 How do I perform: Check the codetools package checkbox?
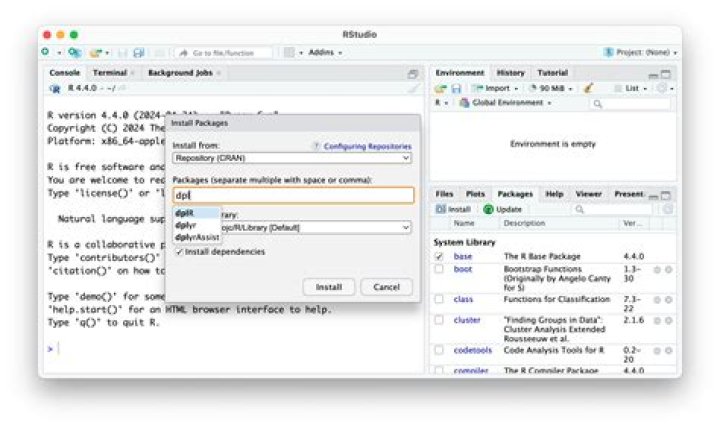pyautogui.click(x=439, y=350)
